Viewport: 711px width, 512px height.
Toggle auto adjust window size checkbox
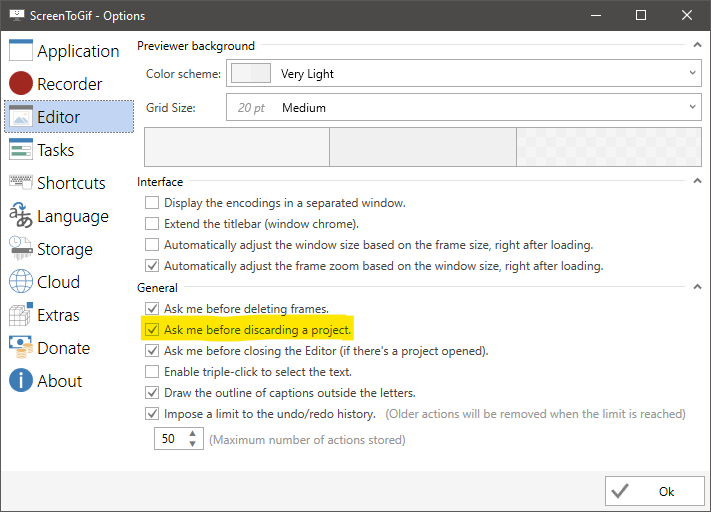[152, 244]
